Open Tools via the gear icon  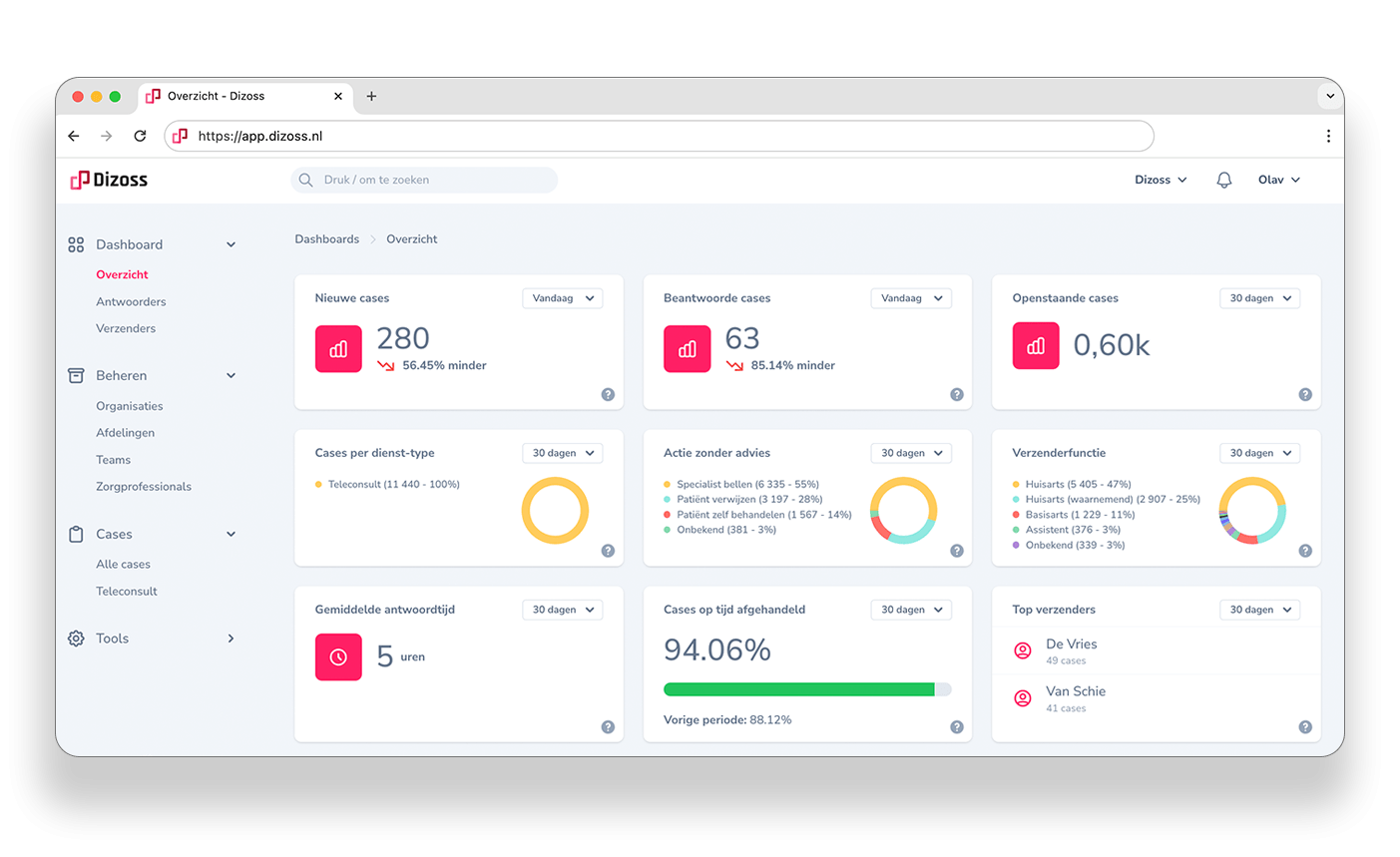[76, 638]
